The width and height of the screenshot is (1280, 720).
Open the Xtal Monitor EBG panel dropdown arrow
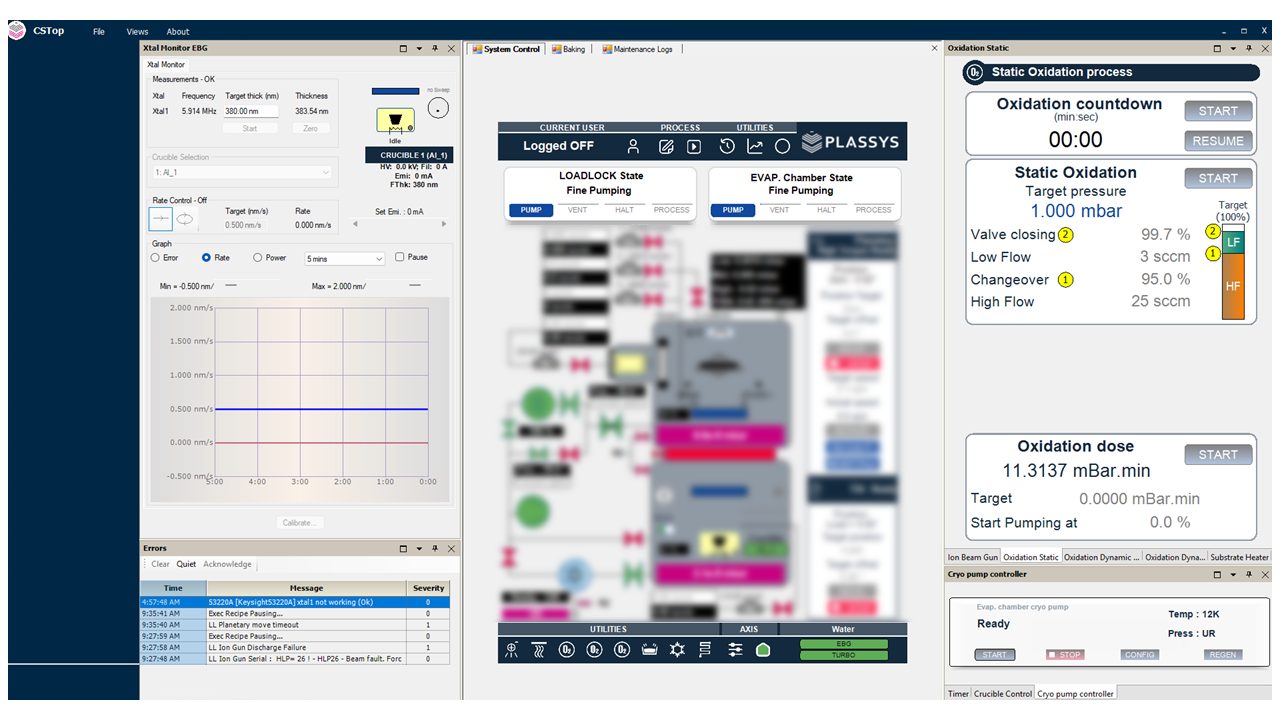[x=419, y=48]
